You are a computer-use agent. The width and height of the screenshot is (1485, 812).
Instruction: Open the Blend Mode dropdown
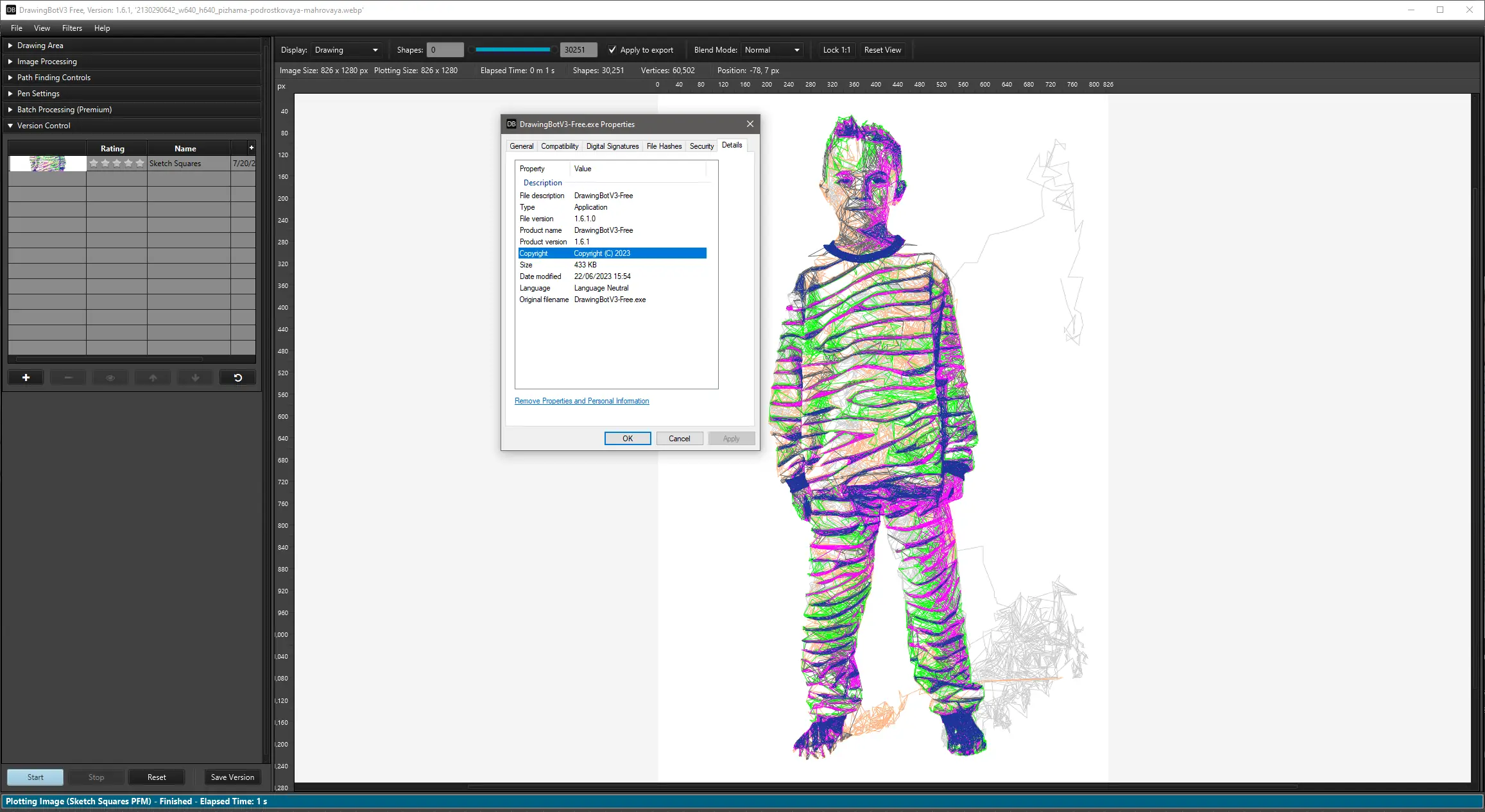tap(773, 50)
